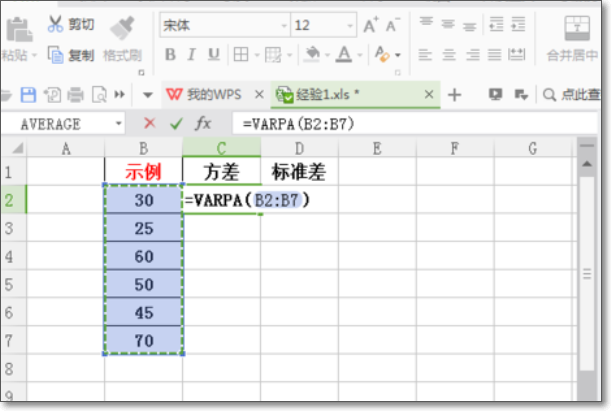Click the clear formatting eraser icon
The image size is (611, 411).
381,55
